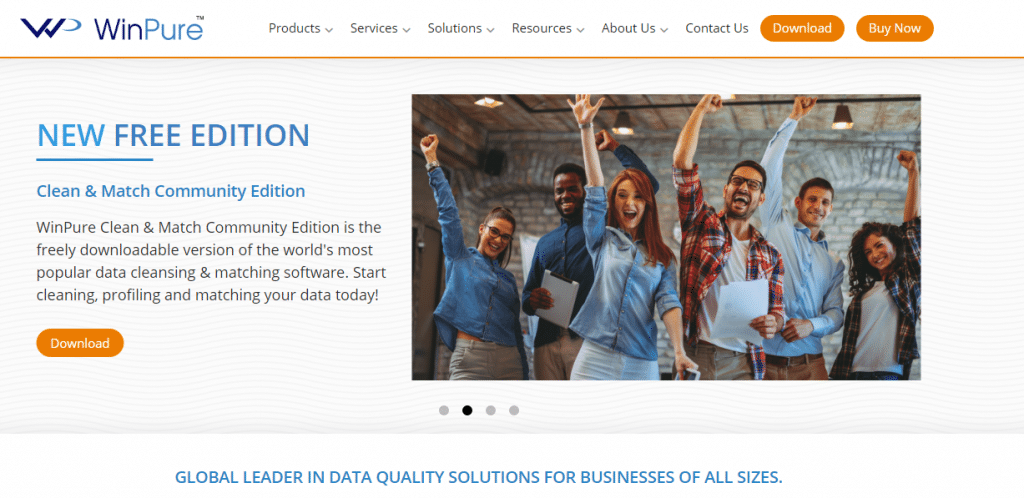Click the WinPure Community Edition description paragraph
1024x498 pixels.
click(x=211, y=261)
